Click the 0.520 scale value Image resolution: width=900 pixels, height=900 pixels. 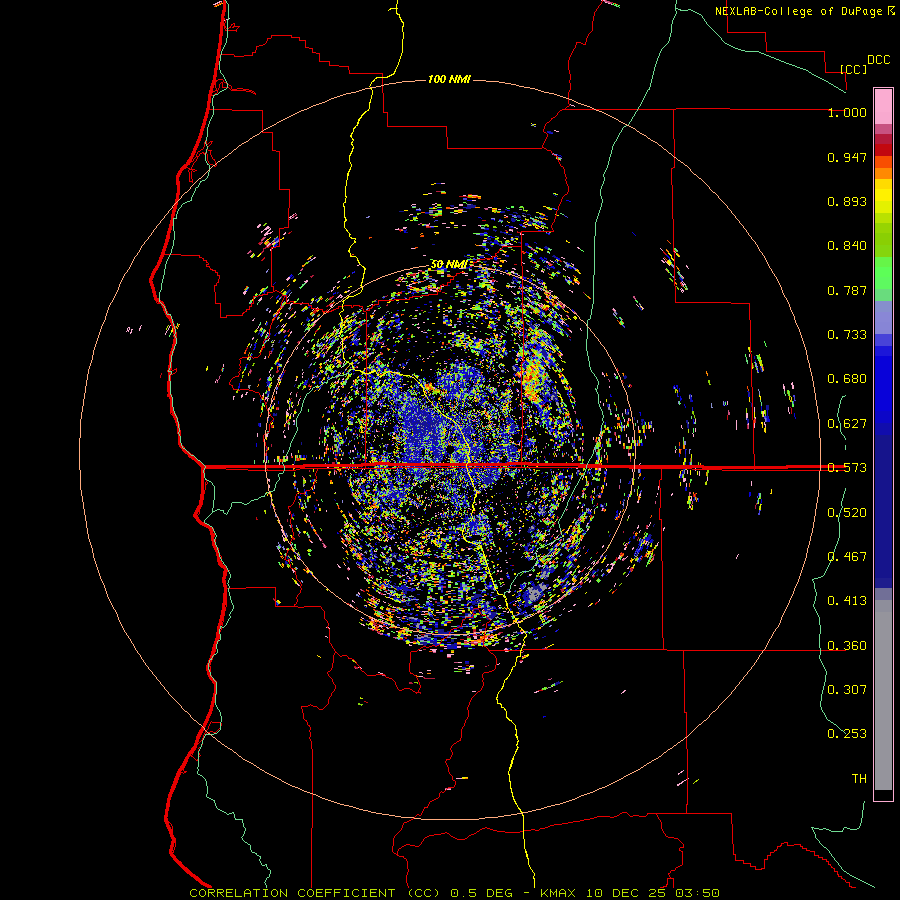pyautogui.click(x=847, y=513)
